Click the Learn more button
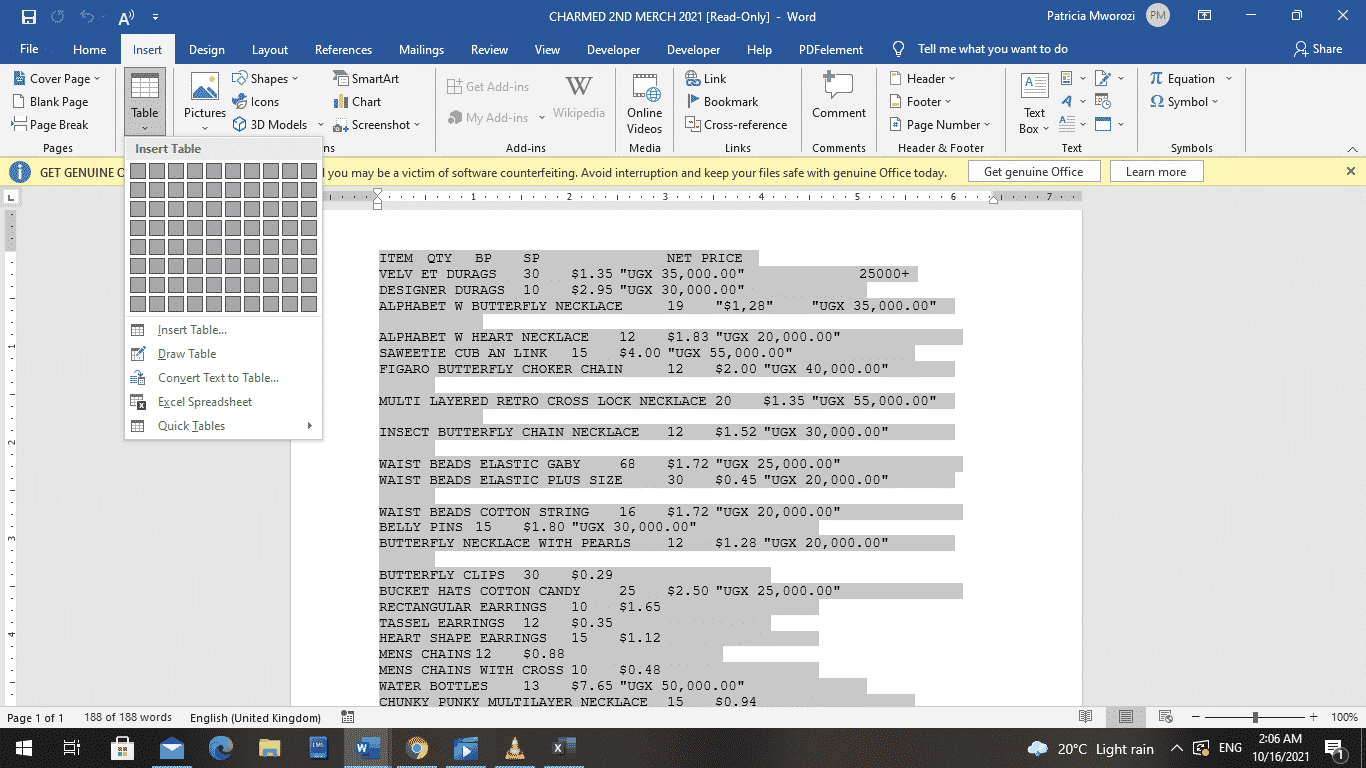Viewport: 1366px width, 768px height. (x=1156, y=171)
